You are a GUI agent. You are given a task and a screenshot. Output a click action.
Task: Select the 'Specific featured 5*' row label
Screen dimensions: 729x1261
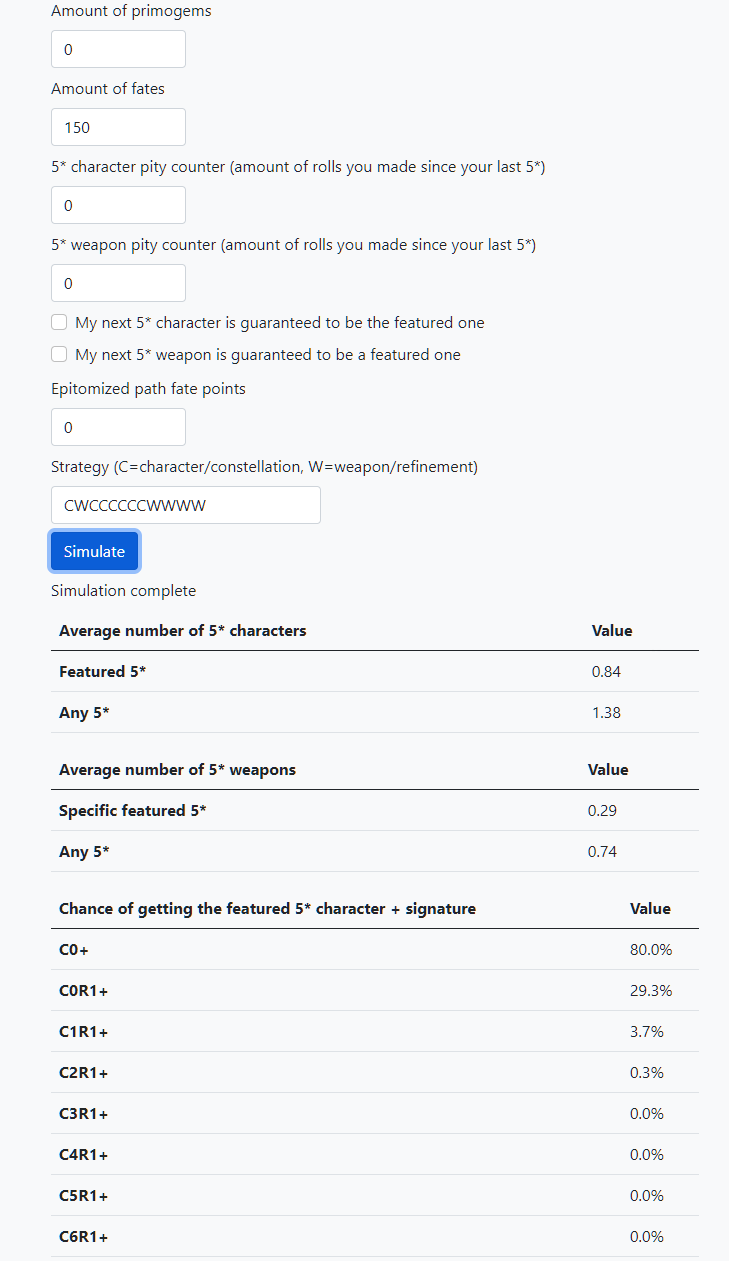coord(132,811)
